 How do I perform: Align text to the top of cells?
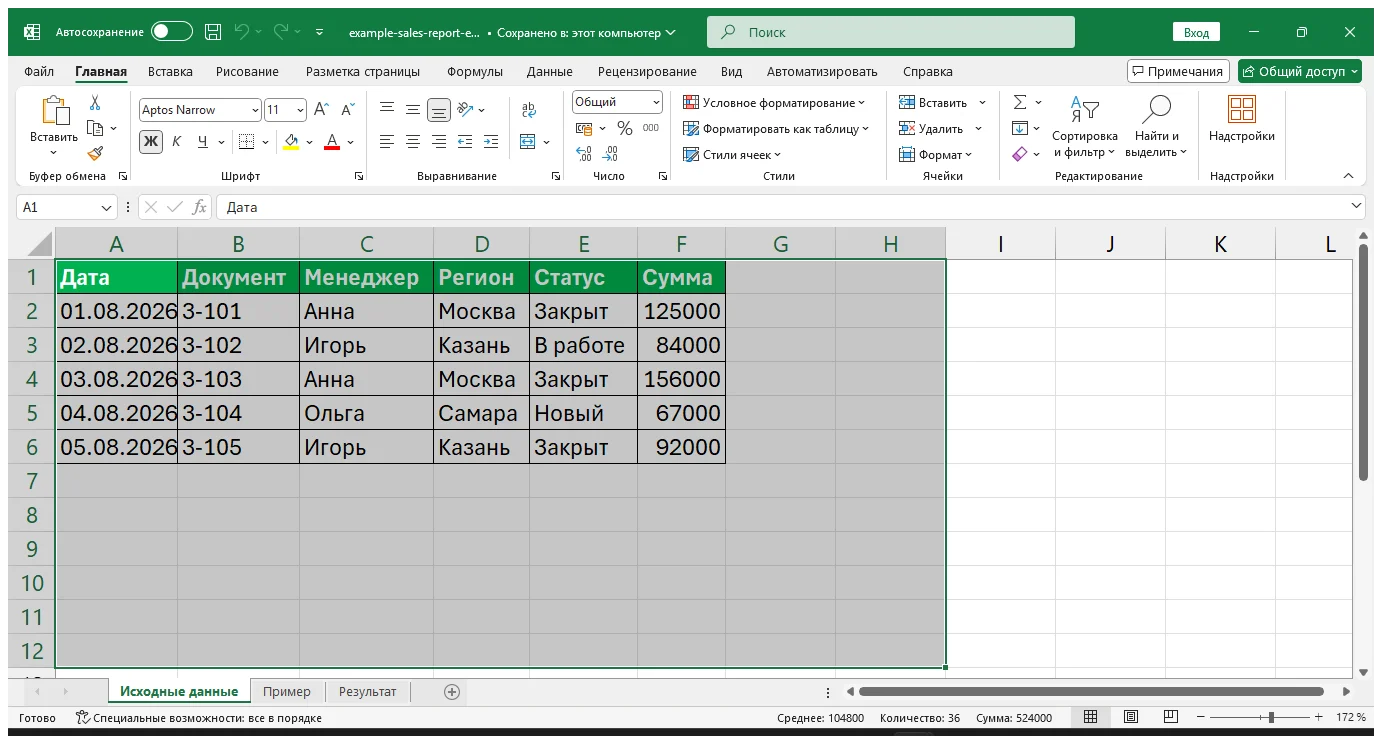pos(386,109)
